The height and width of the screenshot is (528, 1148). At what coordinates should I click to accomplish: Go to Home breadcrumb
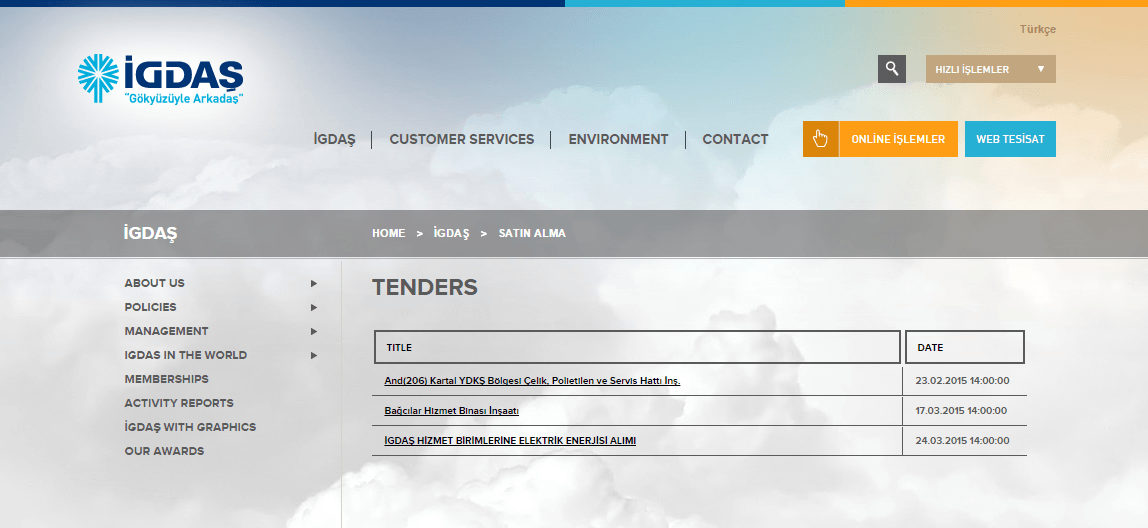(388, 233)
